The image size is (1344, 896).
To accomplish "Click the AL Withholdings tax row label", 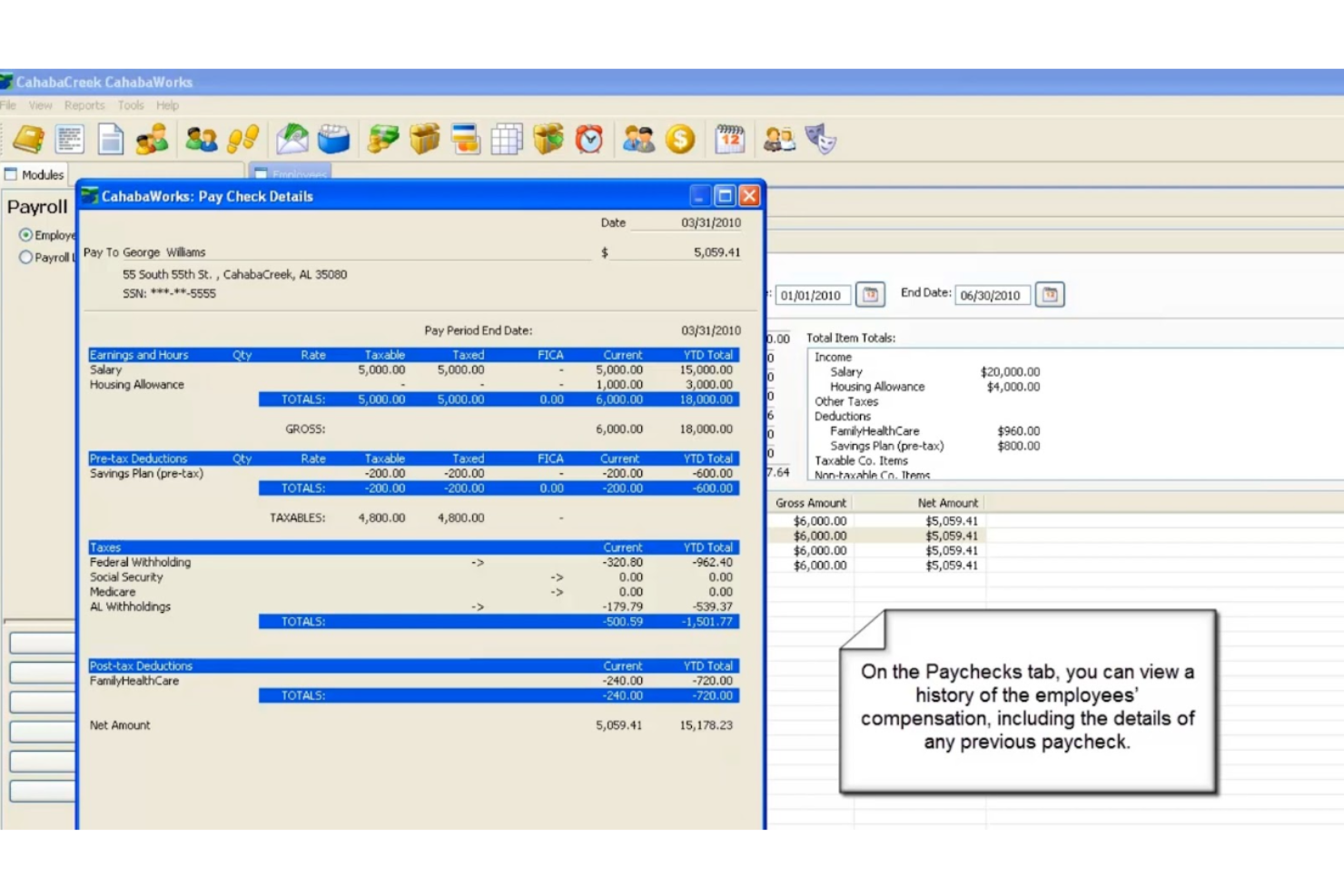I will pos(130,606).
